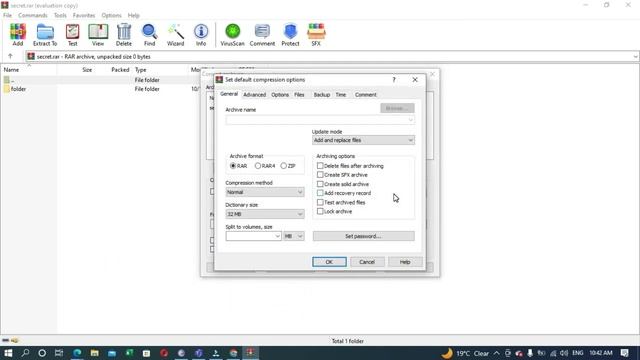Click the taskbar search icon
The width and height of the screenshot is (640, 360).
[x=25, y=353]
